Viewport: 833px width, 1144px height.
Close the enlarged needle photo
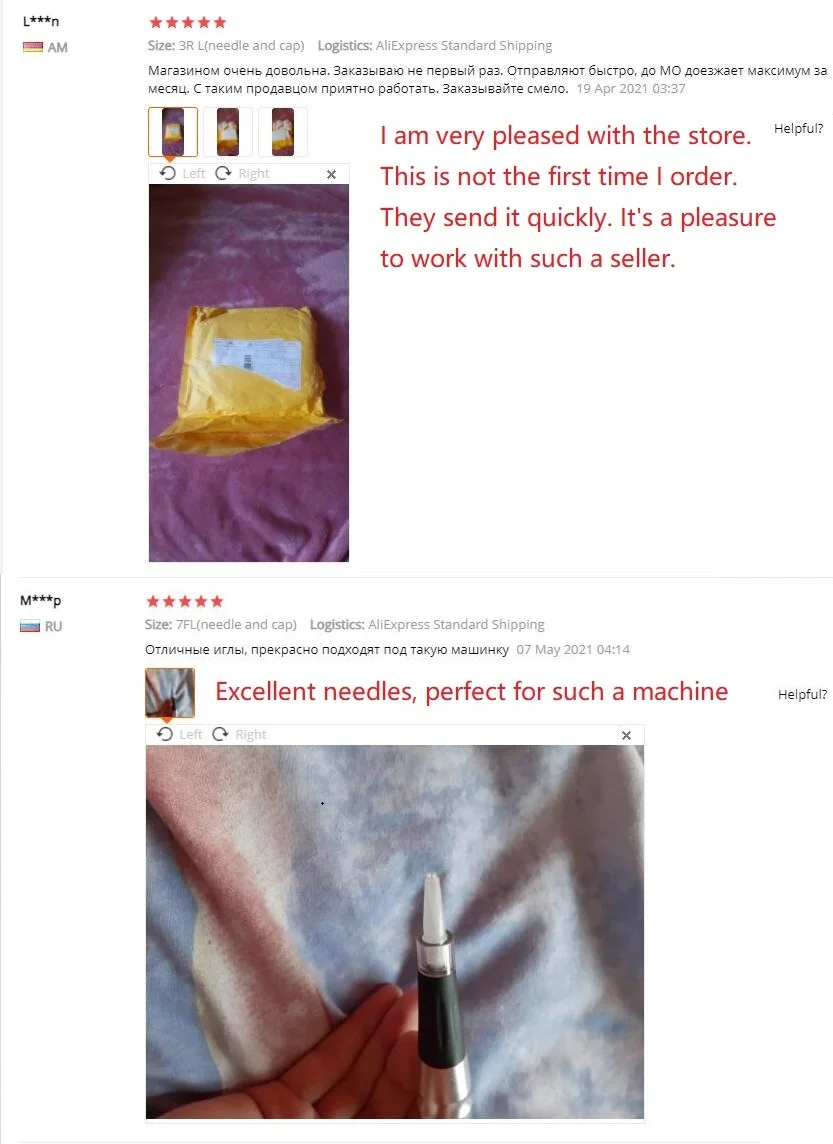(x=626, y=735)
